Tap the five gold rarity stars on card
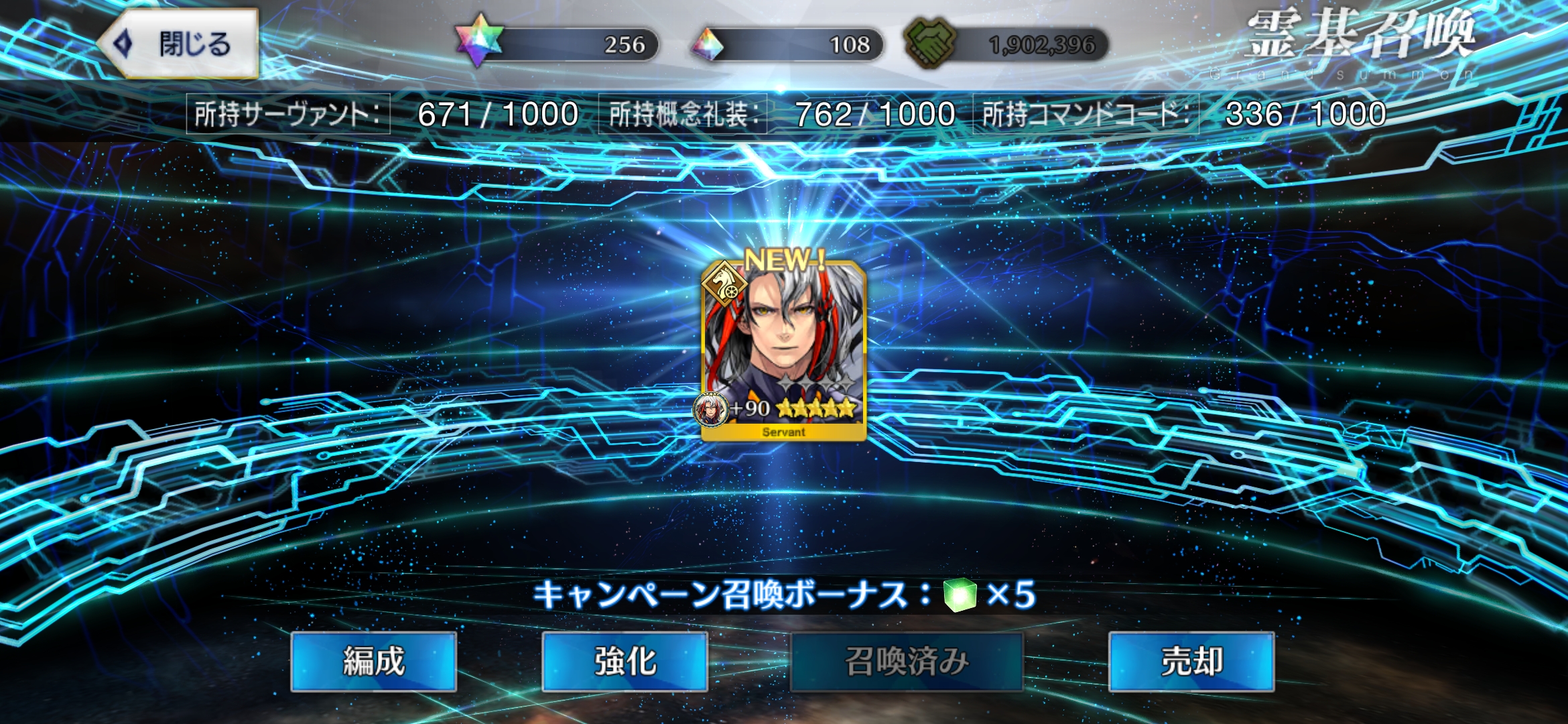This screenshot has width=1568, height=724. pyautogui.click(x=816, y=408)
